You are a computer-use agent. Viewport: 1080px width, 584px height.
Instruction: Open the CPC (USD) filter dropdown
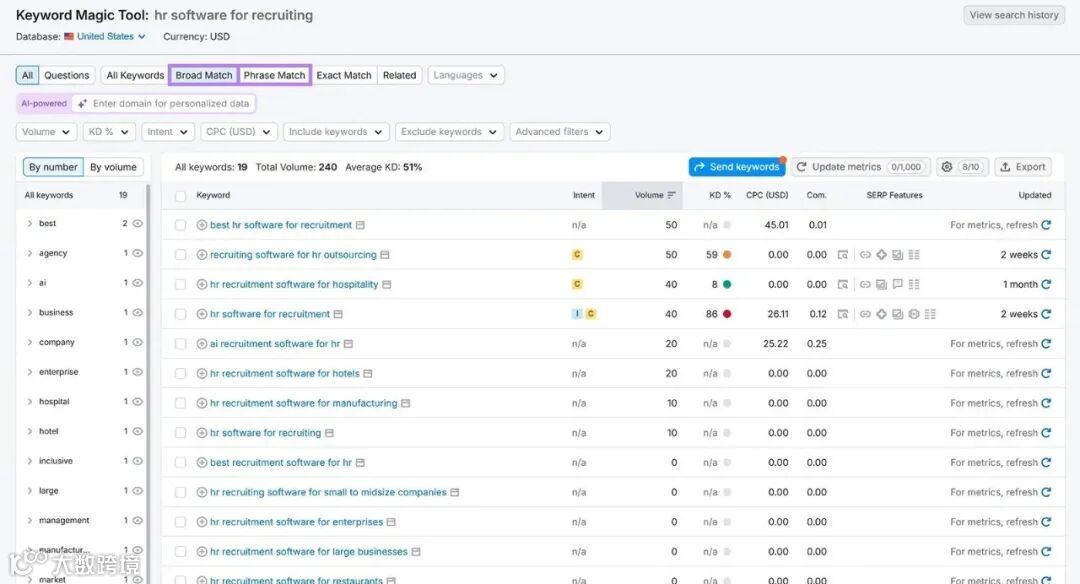tap(238, 132)
